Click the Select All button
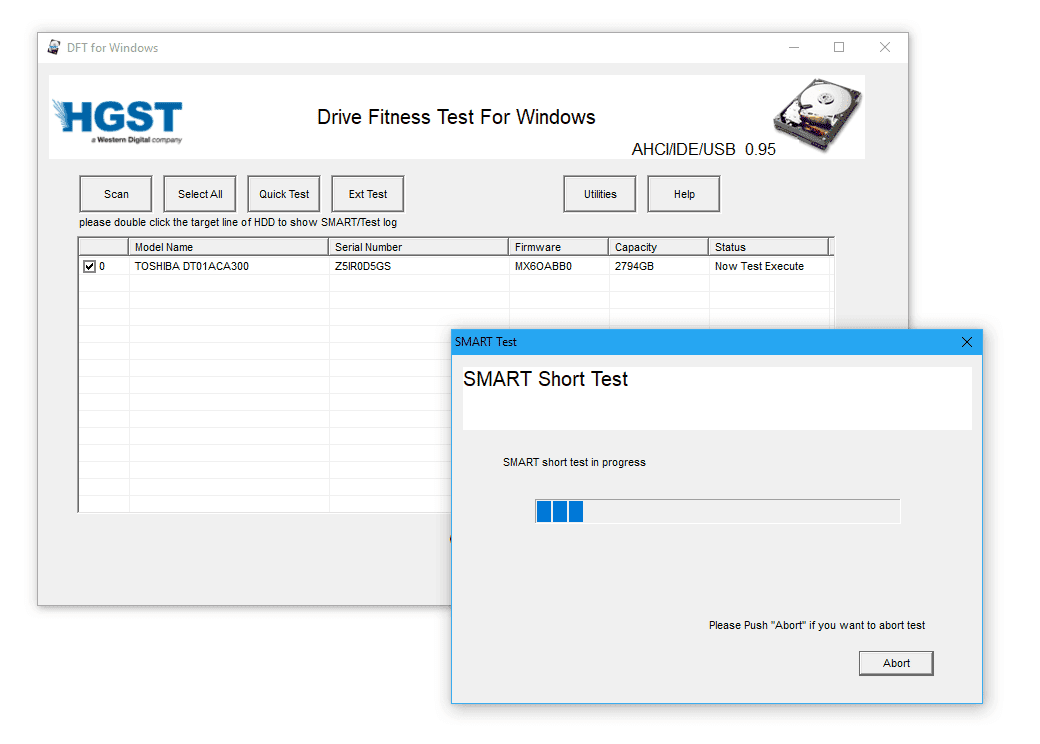1040x744 pixels. 200,194
